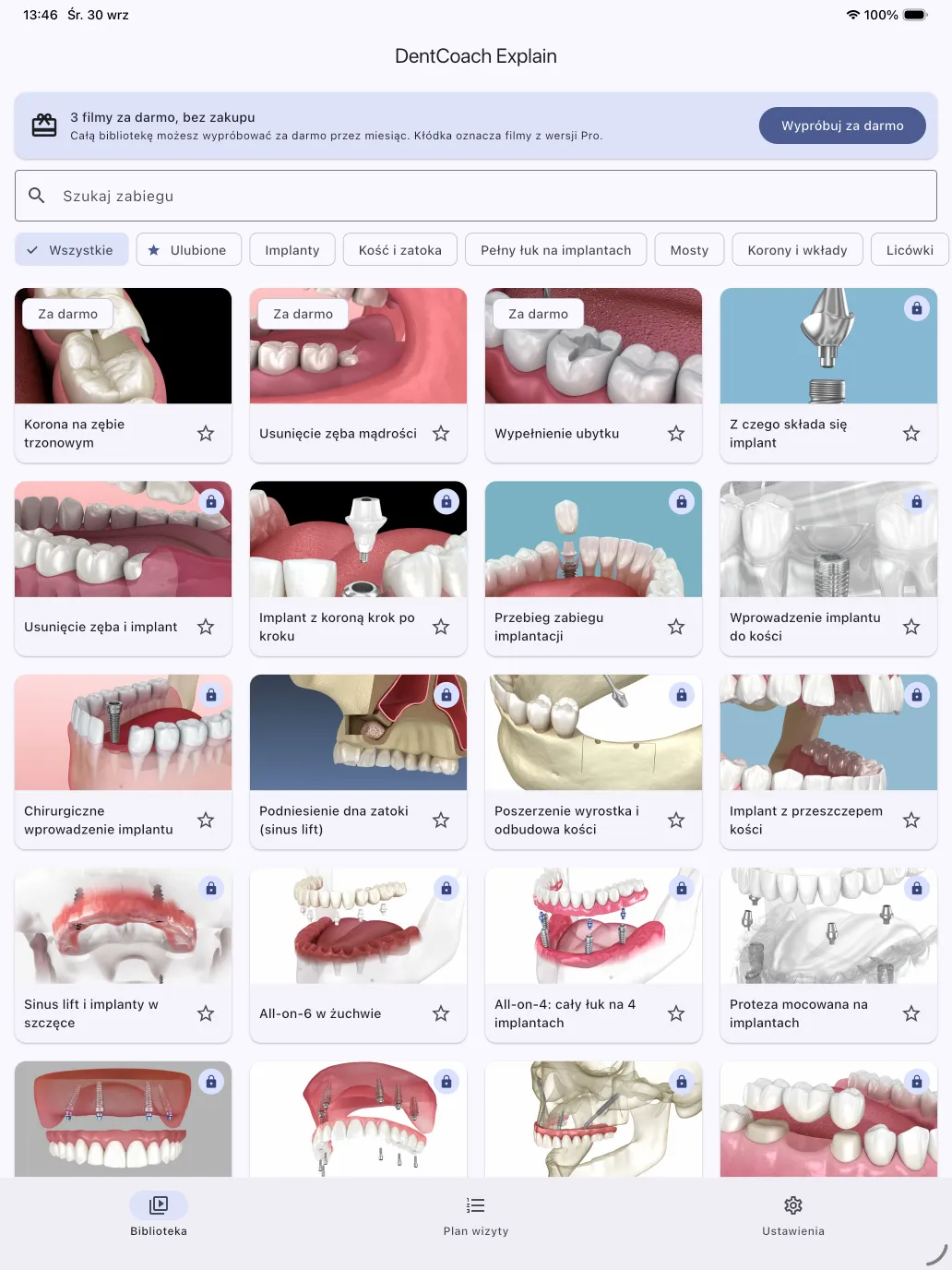Viewport: 952px width, 1270px height.
Task: Focus the Szukaj zabiegu search field
Action: tap(476, 196)
